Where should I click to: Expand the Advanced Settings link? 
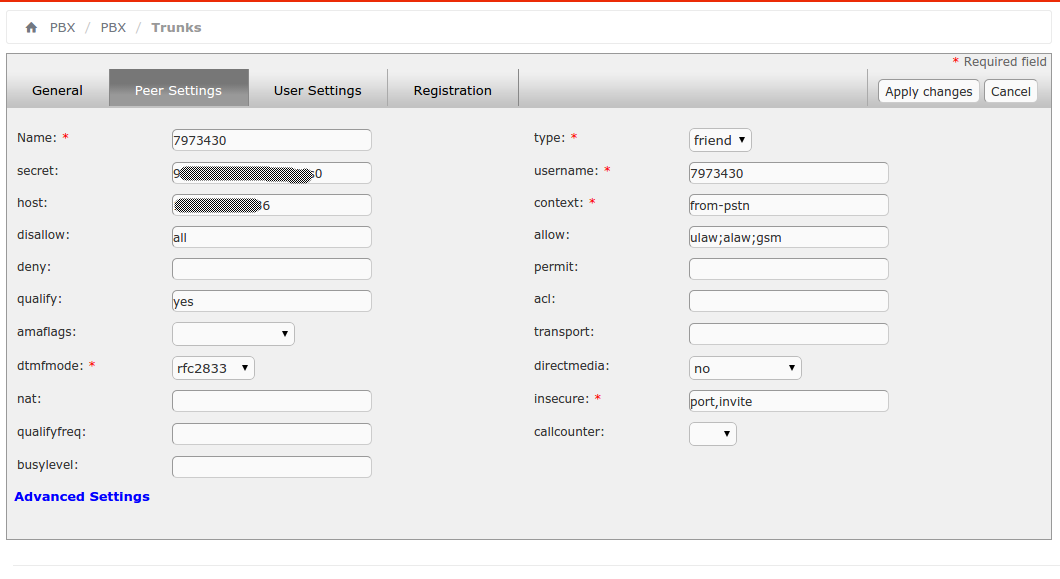pos(82,496)
